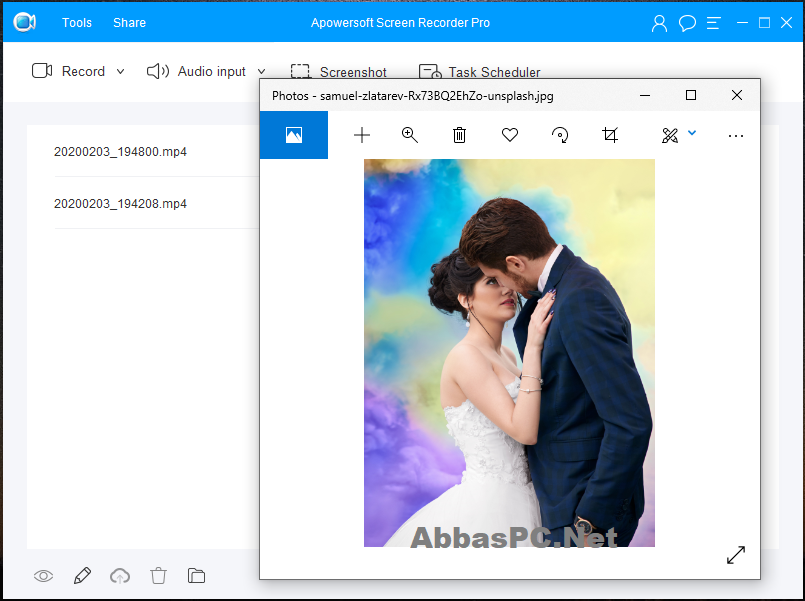Click the Photos collection image icon
Image resolution: width=805 pixels, height=601 pixels.
294,135
